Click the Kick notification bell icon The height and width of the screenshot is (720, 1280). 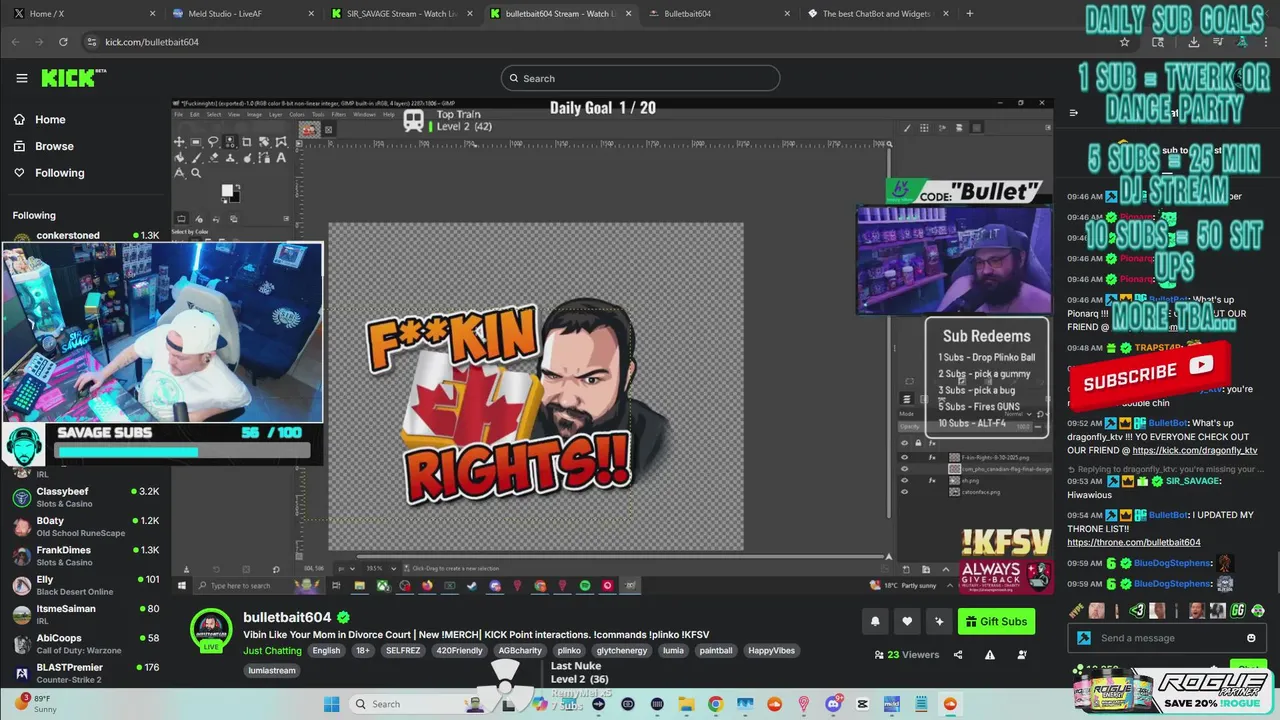875,621
